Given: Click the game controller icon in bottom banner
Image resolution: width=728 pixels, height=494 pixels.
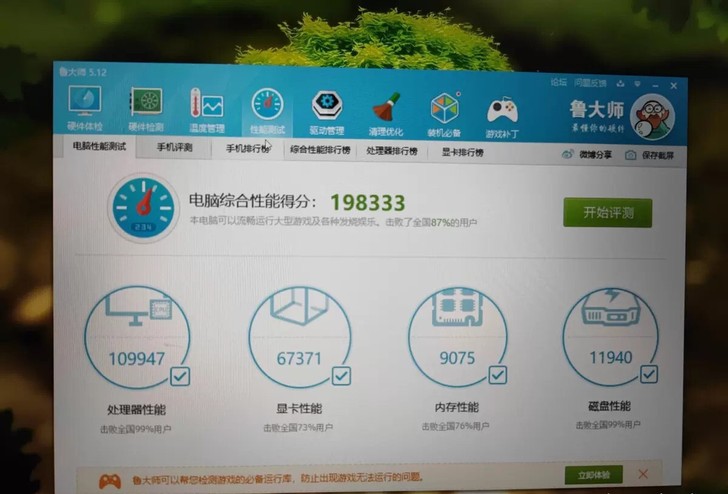Looking at the screenshot, I should click(x=110, y=481).
